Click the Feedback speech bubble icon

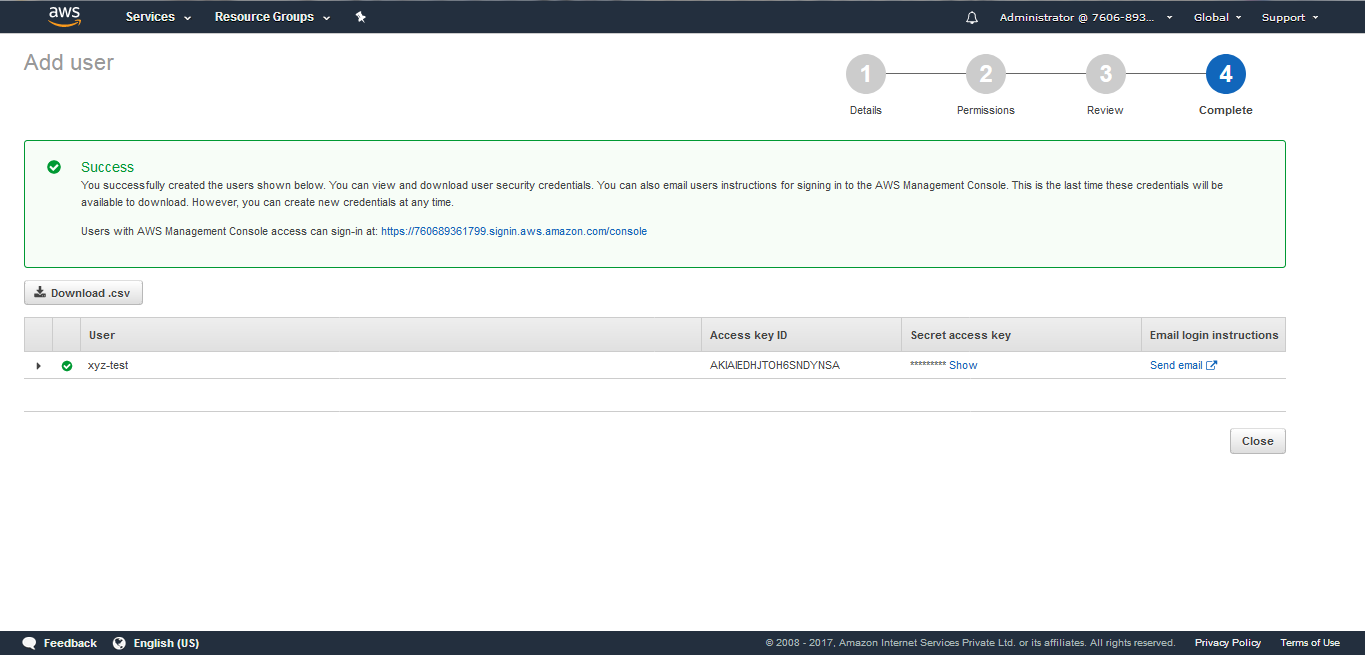29,642
